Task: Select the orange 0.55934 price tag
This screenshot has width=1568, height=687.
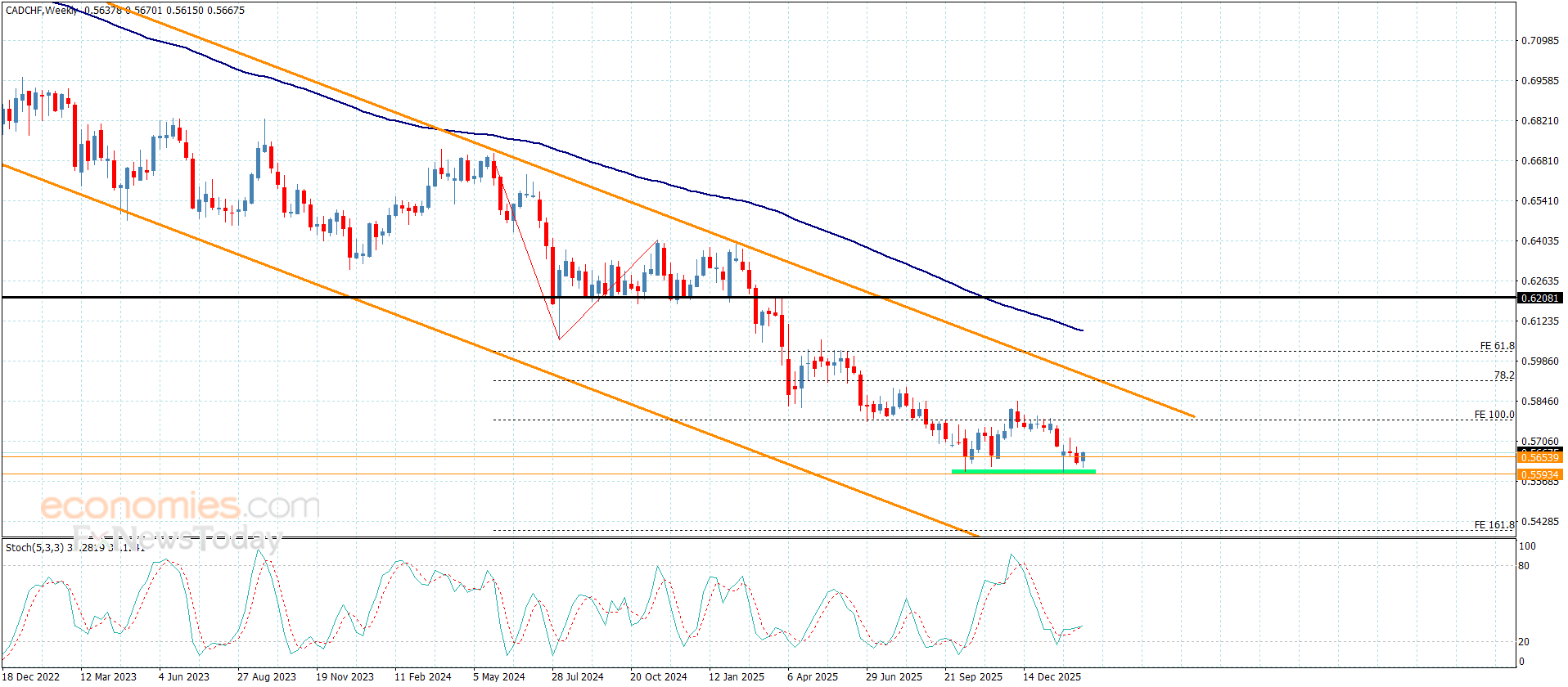Action: click(1539, 475)
